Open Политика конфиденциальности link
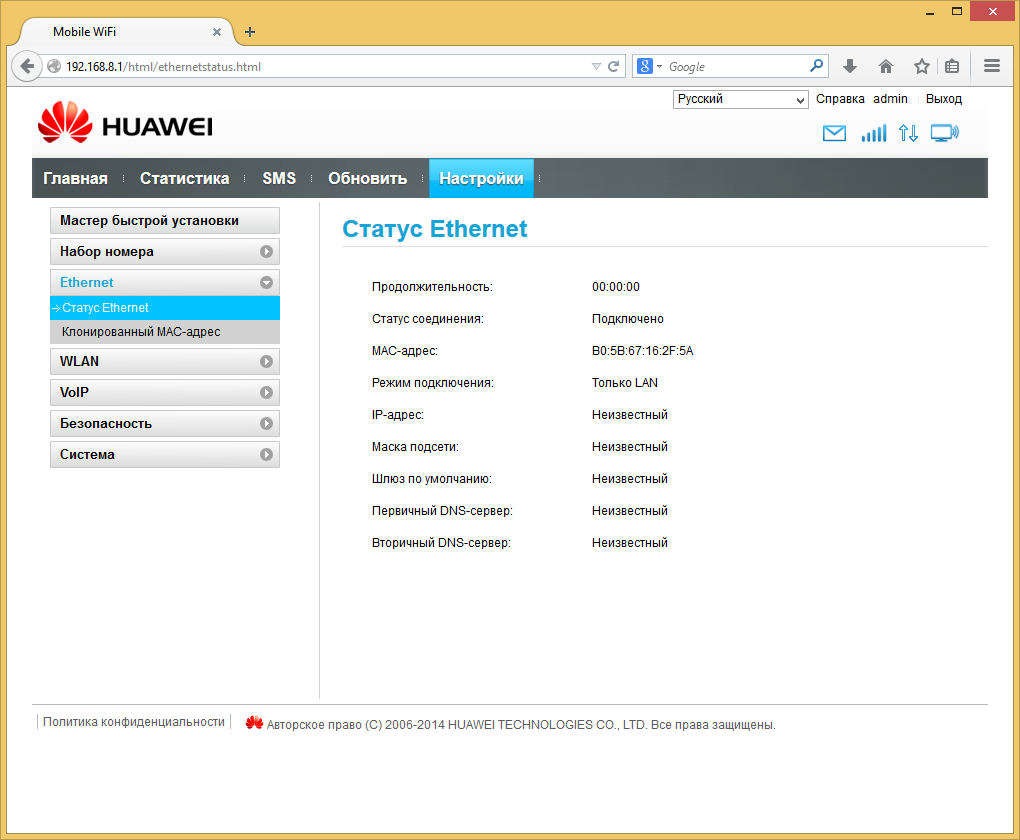1020x840 pixels. coord(134,722)
